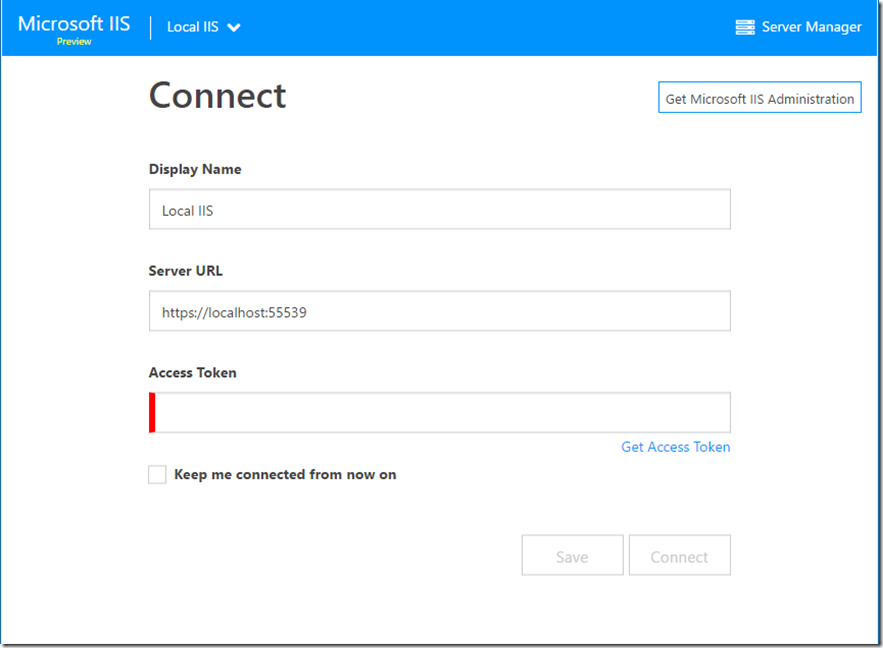883x648 pixels.
Task: Click the Access Token label
Action: point(193,373)
